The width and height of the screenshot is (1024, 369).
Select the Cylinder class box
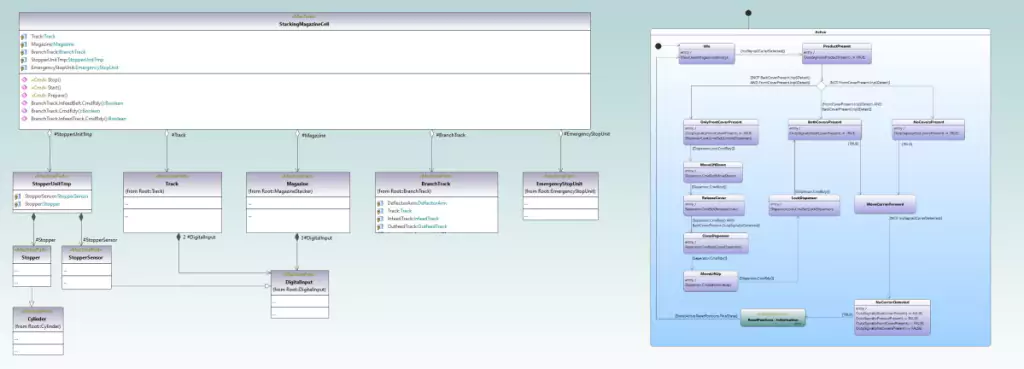tap(38, 331)
